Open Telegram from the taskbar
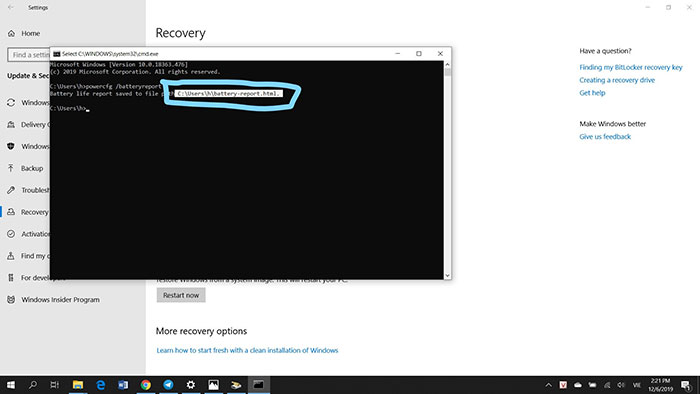The height and width of the screenshot is (394, 700). 168,385
